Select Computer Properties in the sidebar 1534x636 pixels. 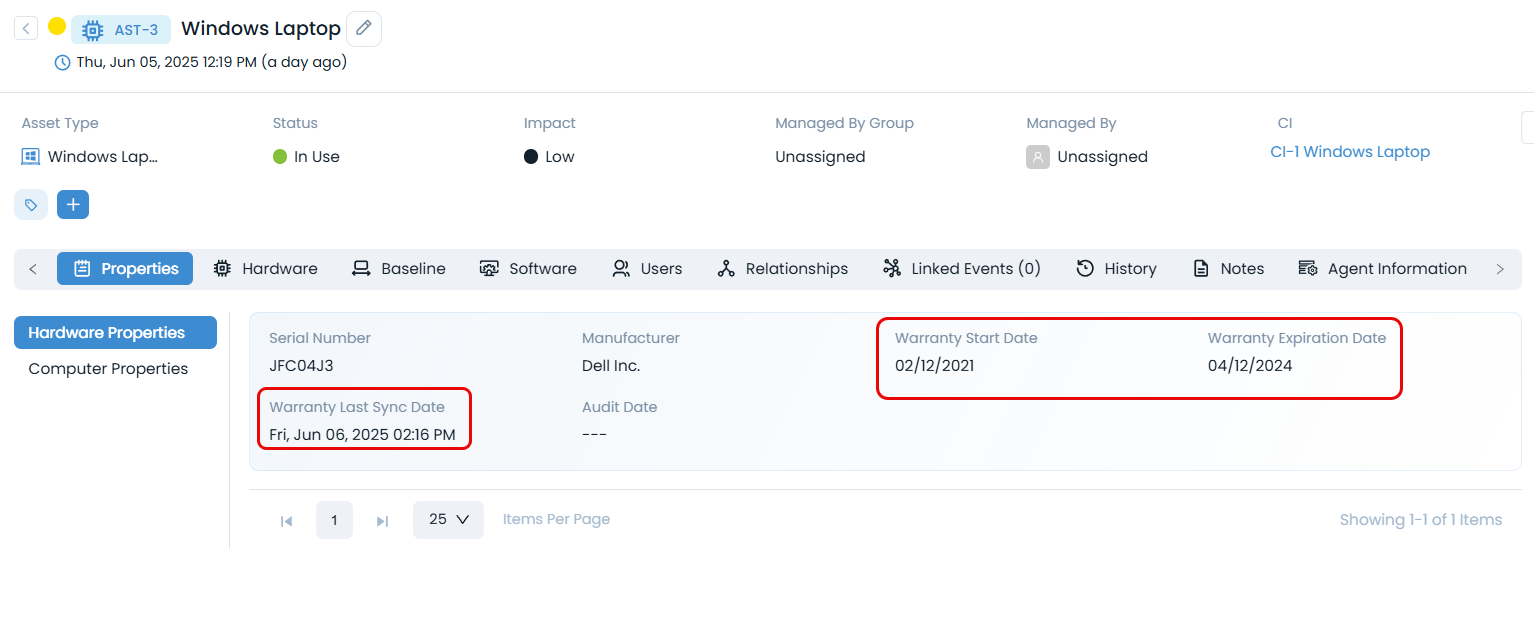point(108,369)
